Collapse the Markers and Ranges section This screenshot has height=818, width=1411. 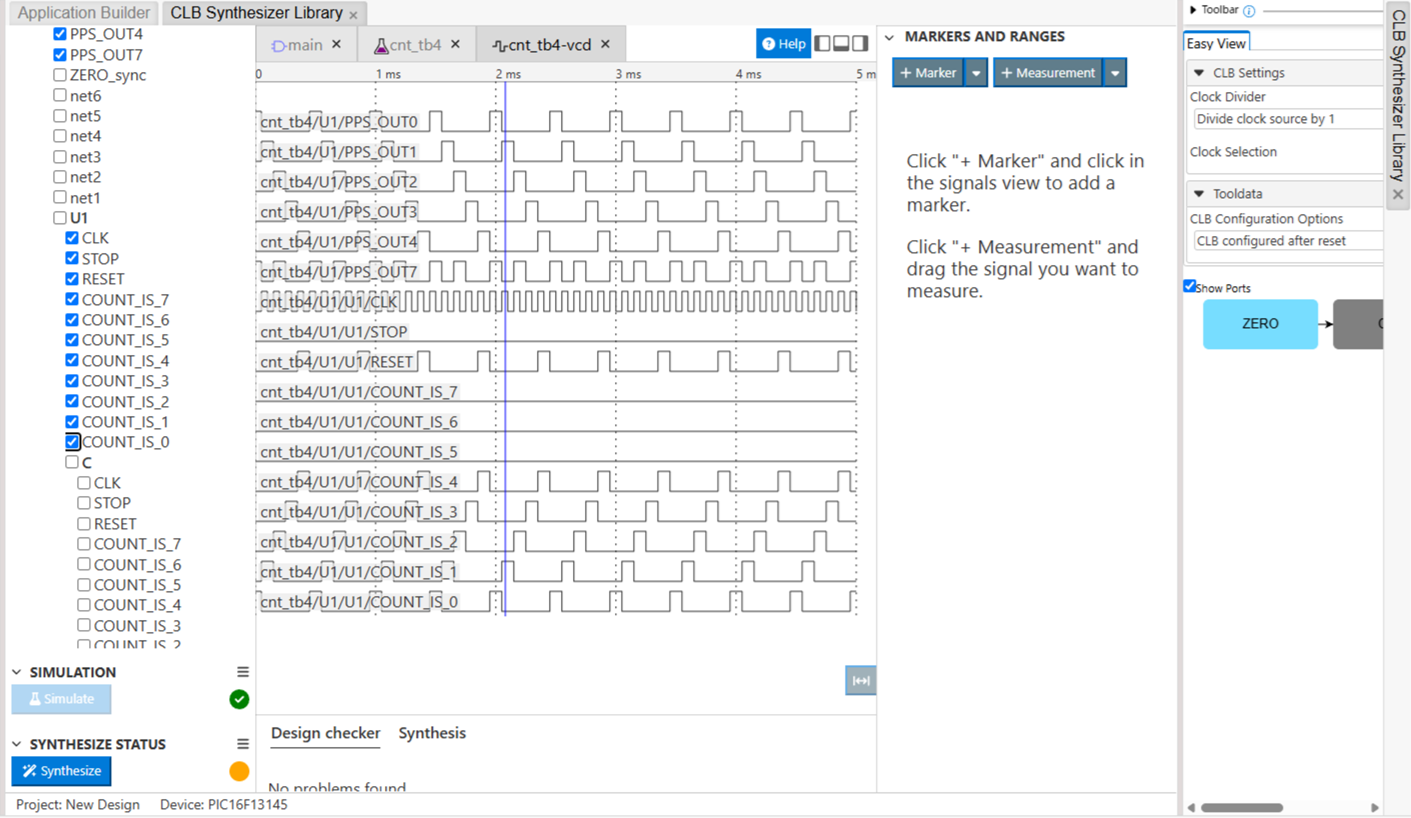[890, 37]
